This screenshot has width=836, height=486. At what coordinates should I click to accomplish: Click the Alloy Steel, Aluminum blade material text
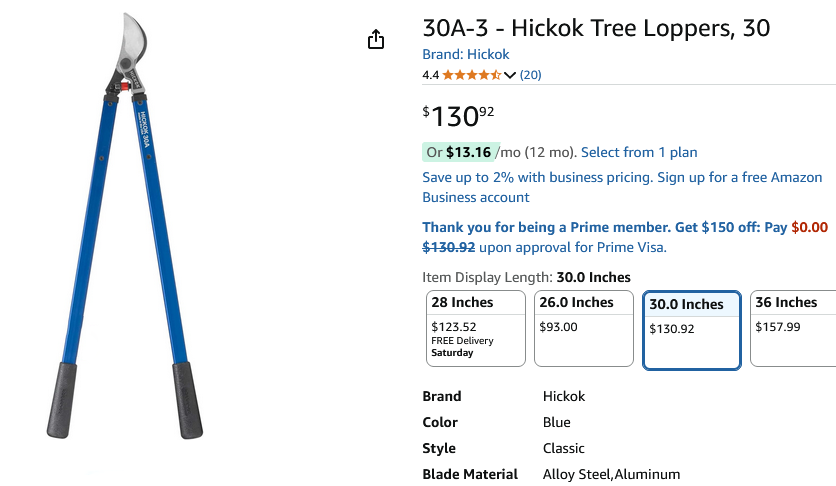tap(611, 474)
